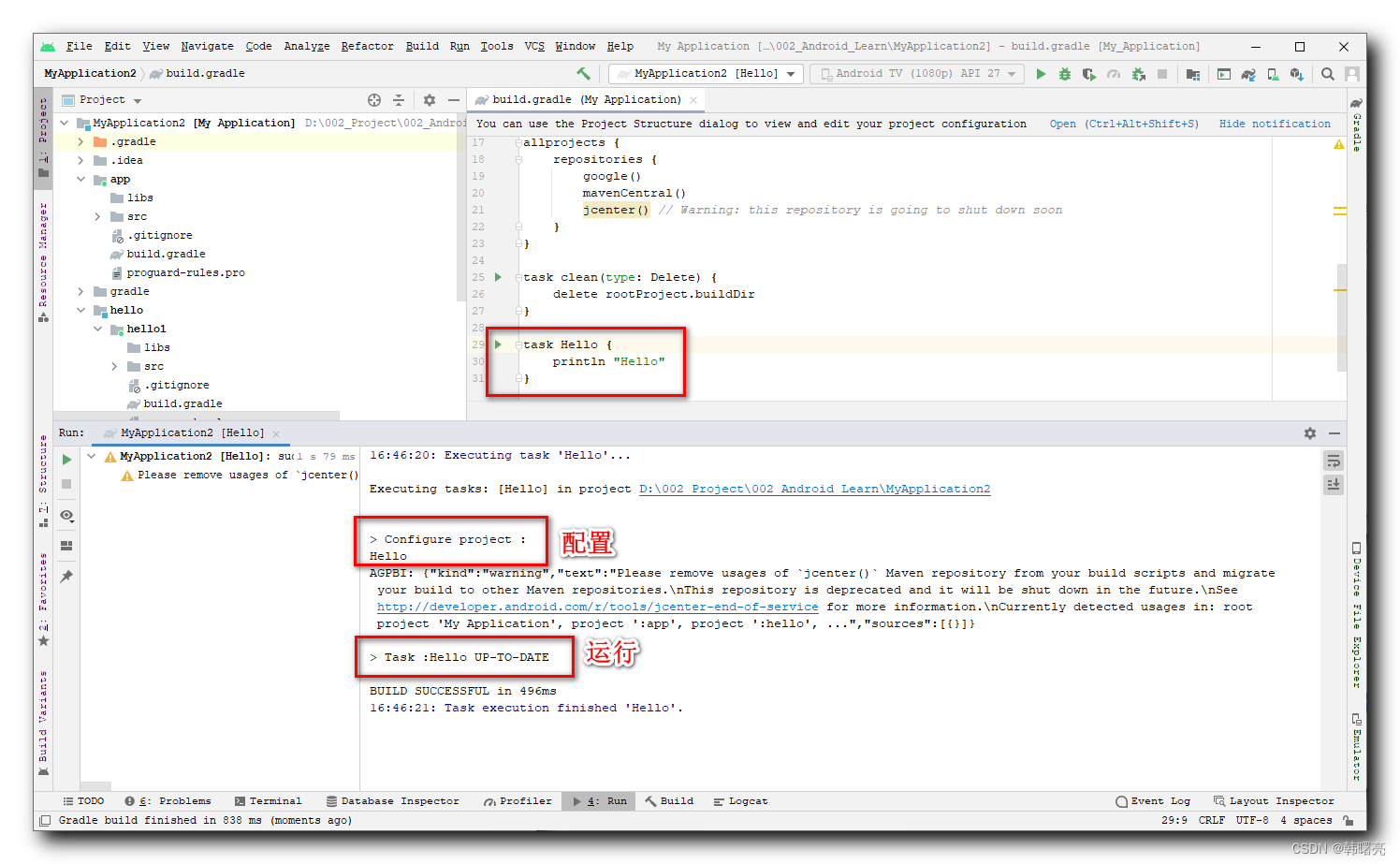Collapse the MyApplication2 [Hello] run result node

point(91,456)
